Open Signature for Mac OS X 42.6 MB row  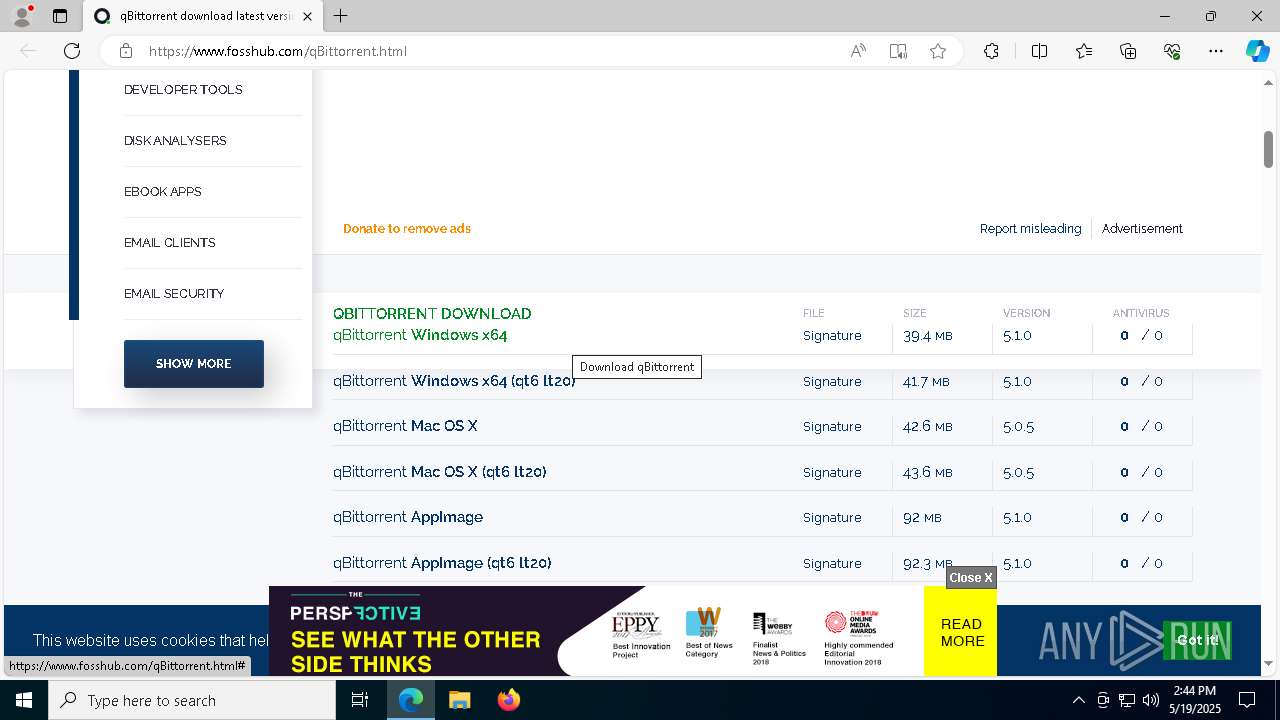coord(832,427)
